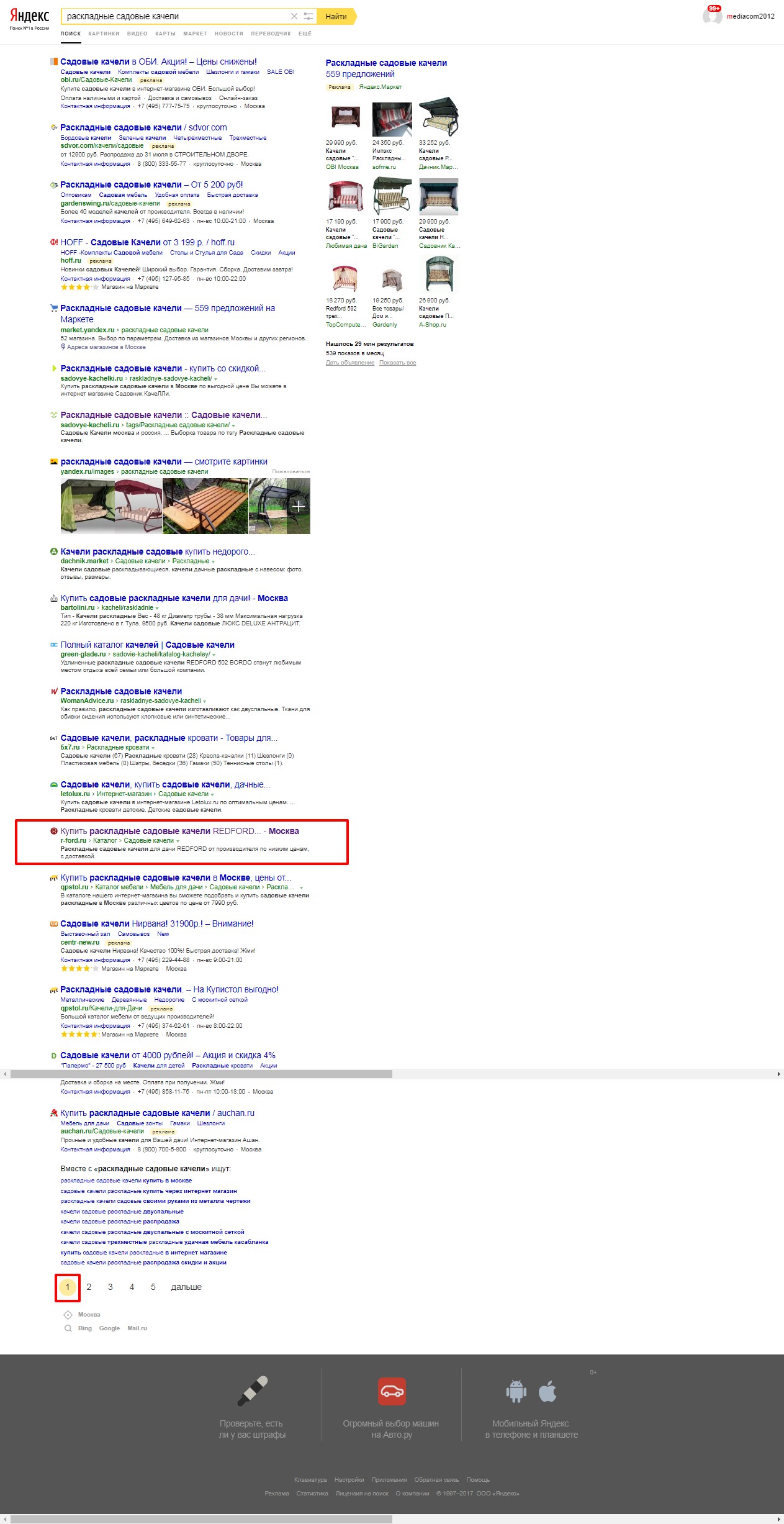Open the Переводчик tab

(271, 34)
